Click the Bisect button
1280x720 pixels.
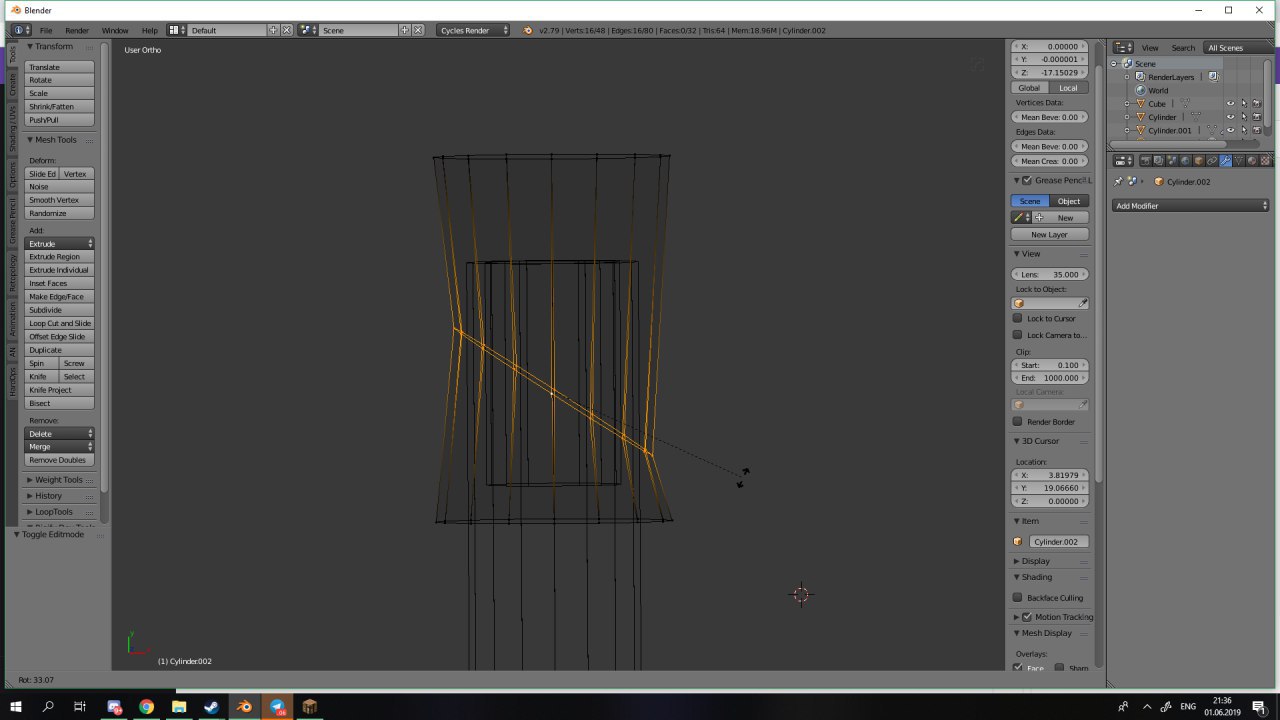coord(59,403)
